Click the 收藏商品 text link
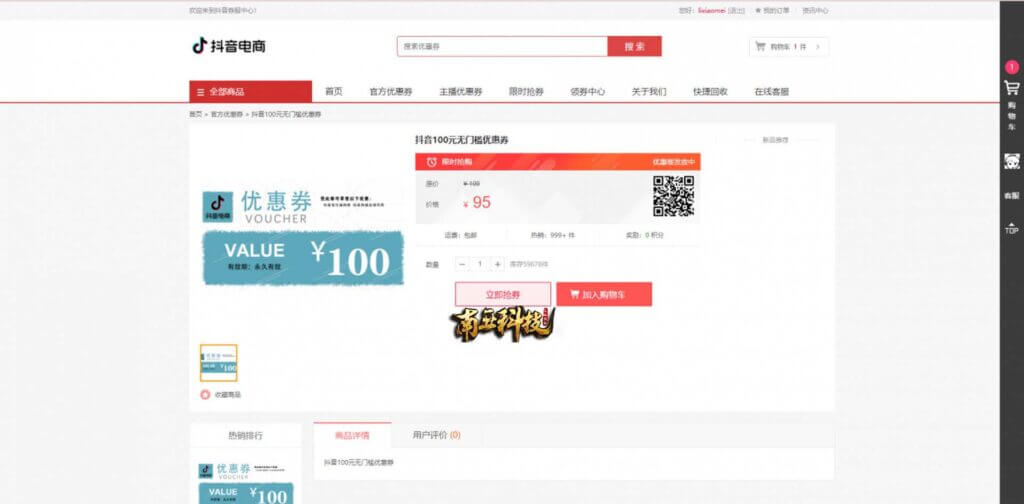This screenshot has width=1024, height=504. pos(228,395)
